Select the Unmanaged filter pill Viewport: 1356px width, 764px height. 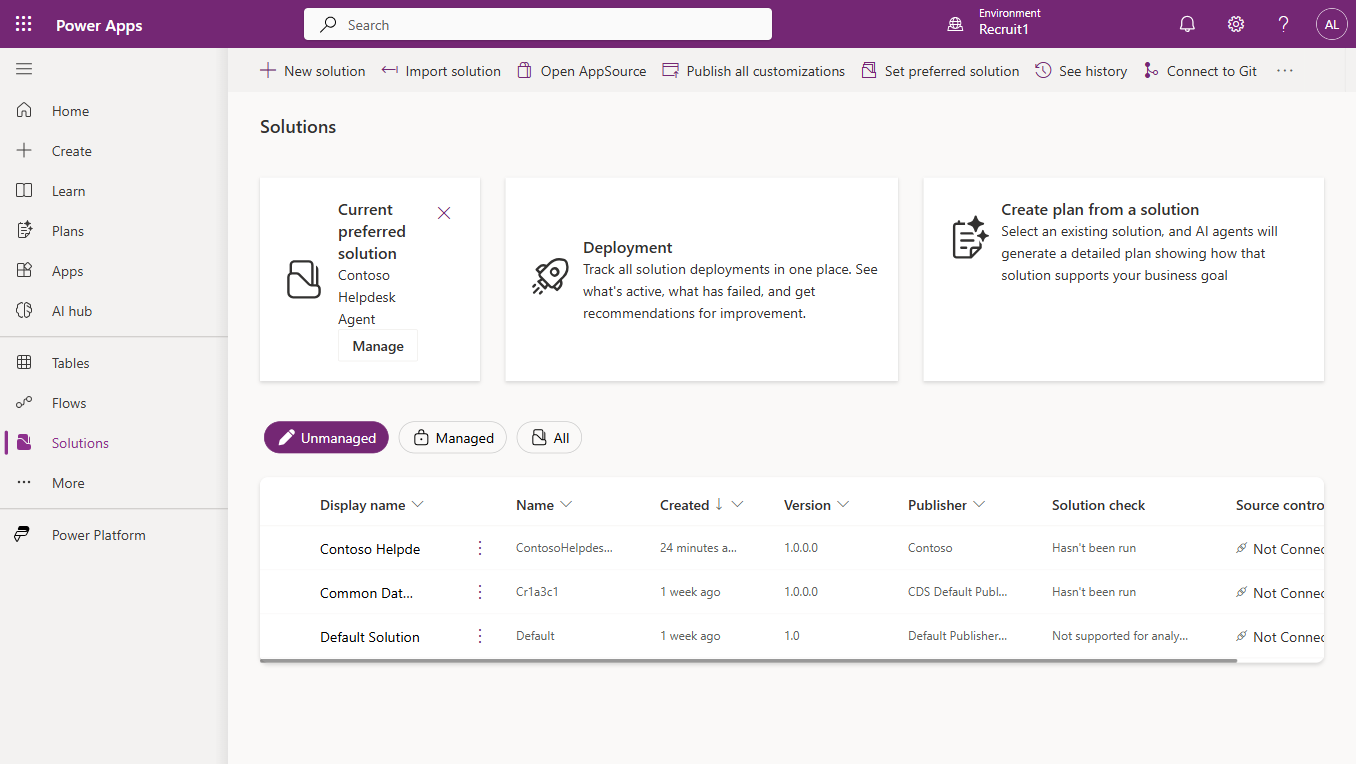[326, 437]
